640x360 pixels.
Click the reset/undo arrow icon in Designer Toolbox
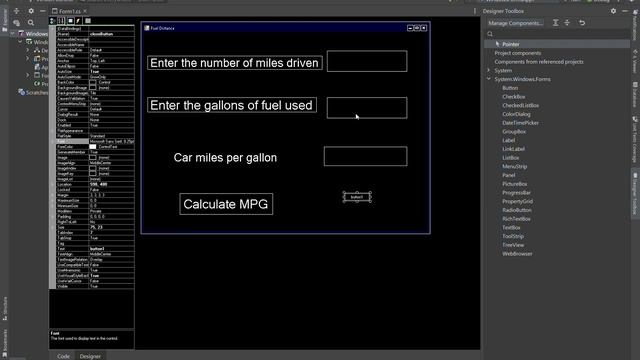tap(582, 23)
